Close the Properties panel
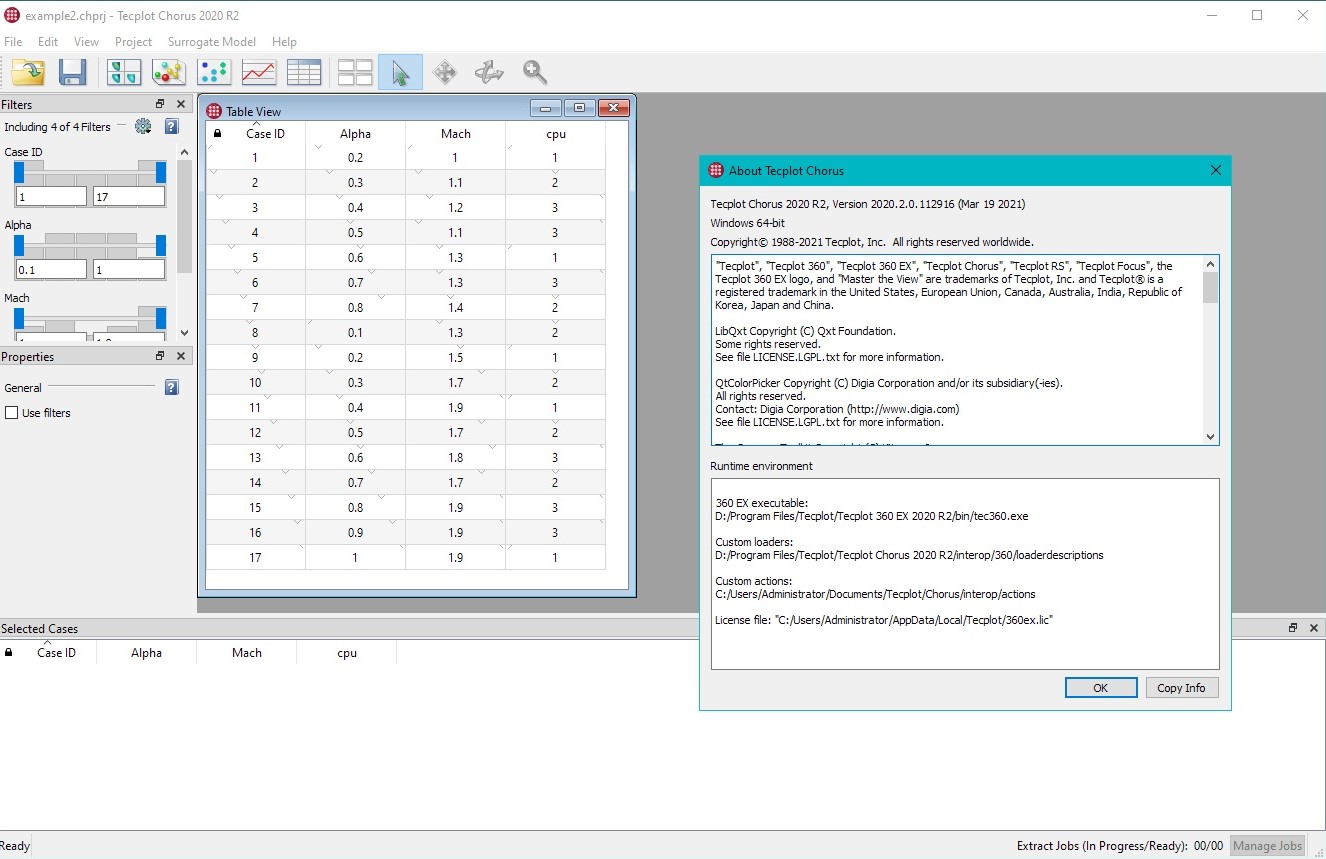The image size is (1326, 859). click(x=181, y=356)
